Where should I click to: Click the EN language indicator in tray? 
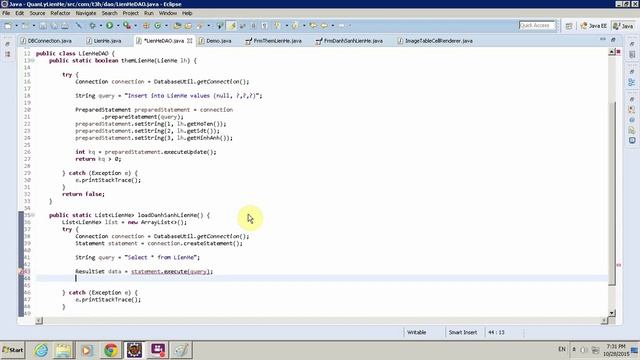562,349
